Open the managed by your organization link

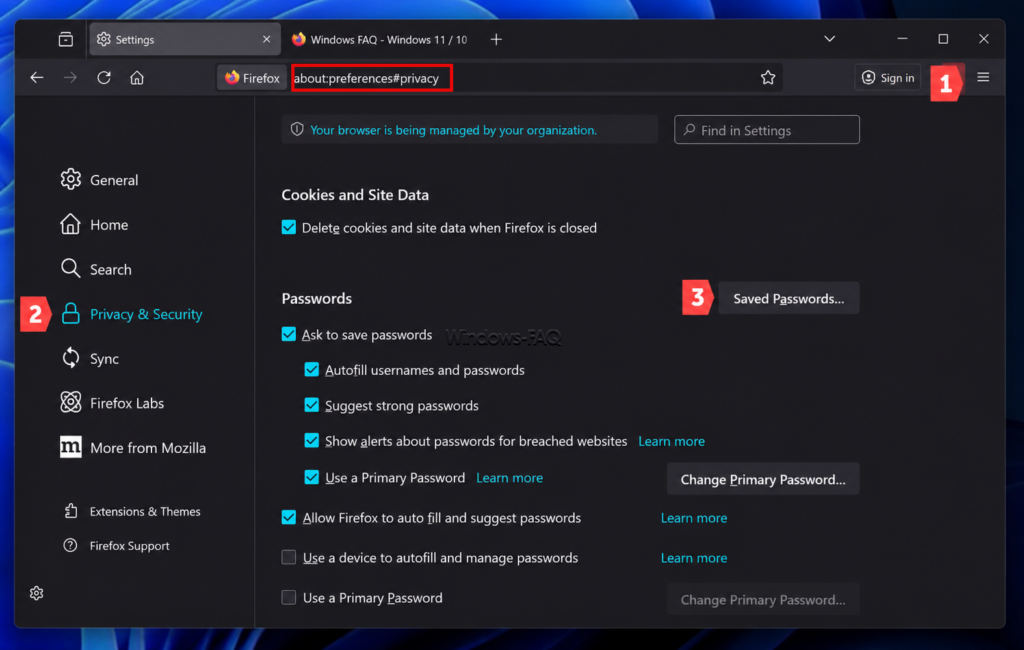tap(453, 130)
